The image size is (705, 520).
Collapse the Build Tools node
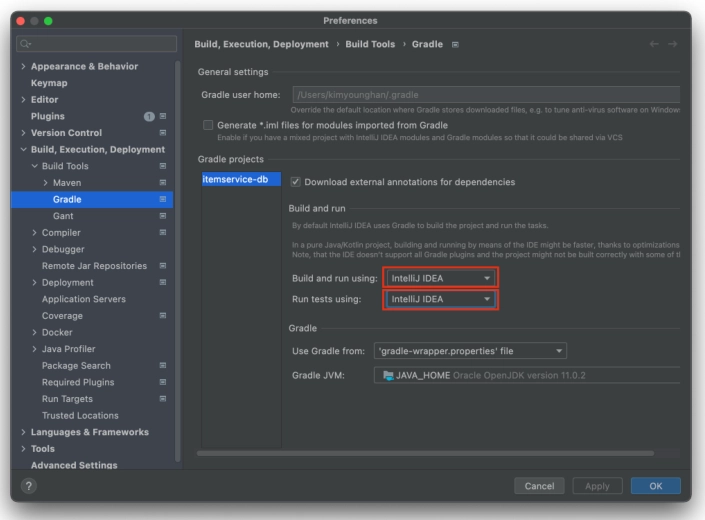[34, 166]
